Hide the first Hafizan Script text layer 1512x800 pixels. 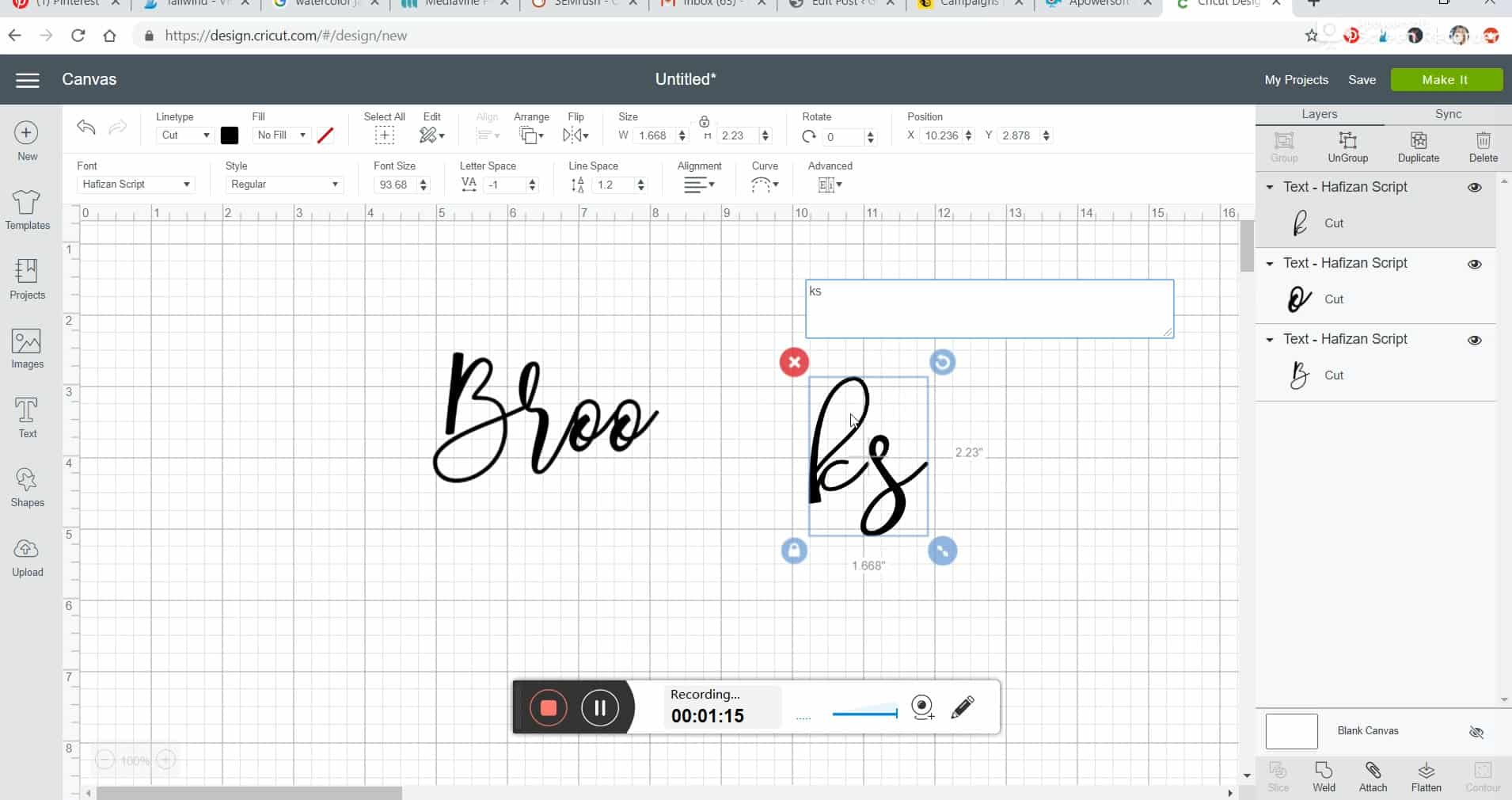[1475, 188]
